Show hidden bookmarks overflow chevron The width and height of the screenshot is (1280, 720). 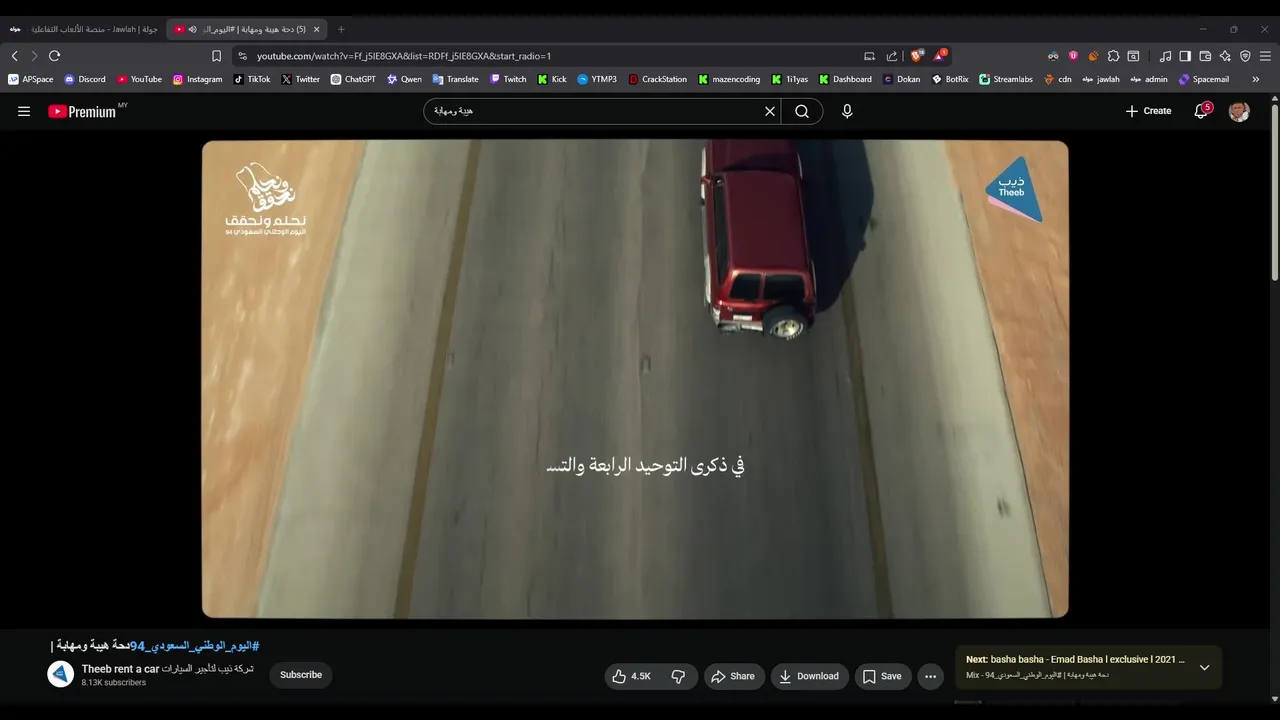click(1255, 79)
